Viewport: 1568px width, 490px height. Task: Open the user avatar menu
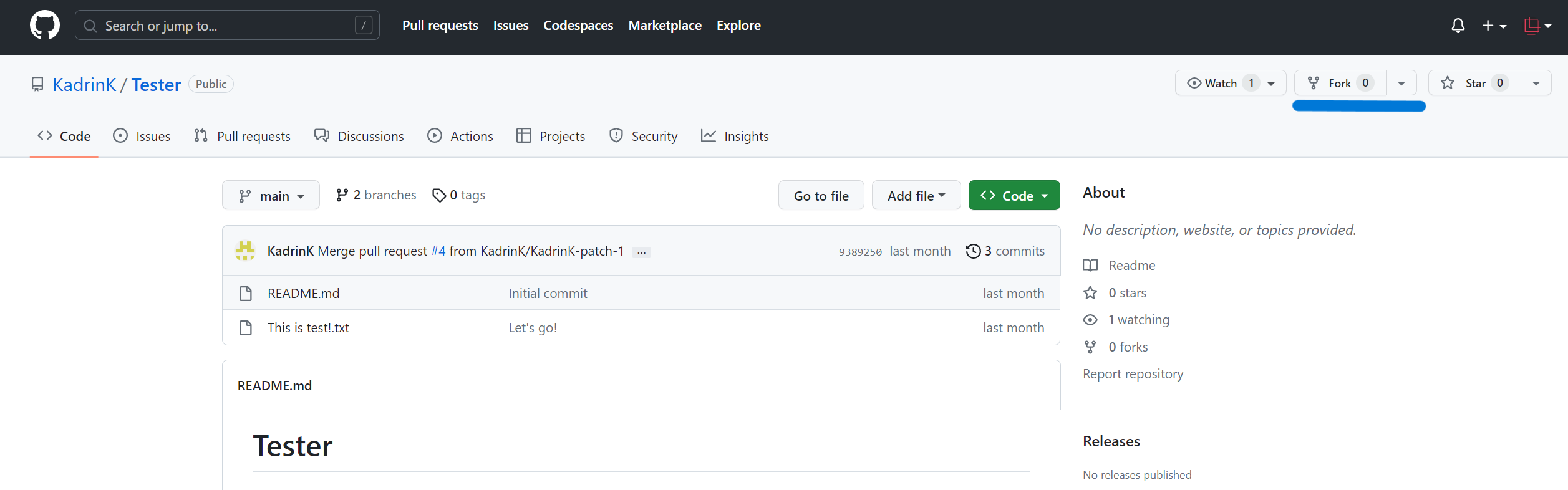click(x=1537, y=26)
